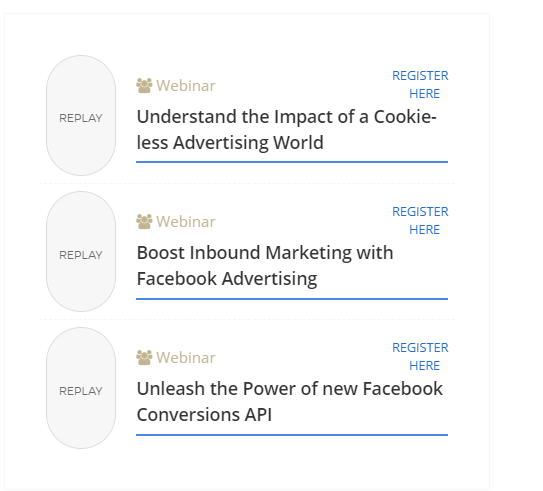The height and width of the screenshot is (491, 543).
Task: Click the group icon for the Conversions API webinar
Action: [x=144, y=358]
